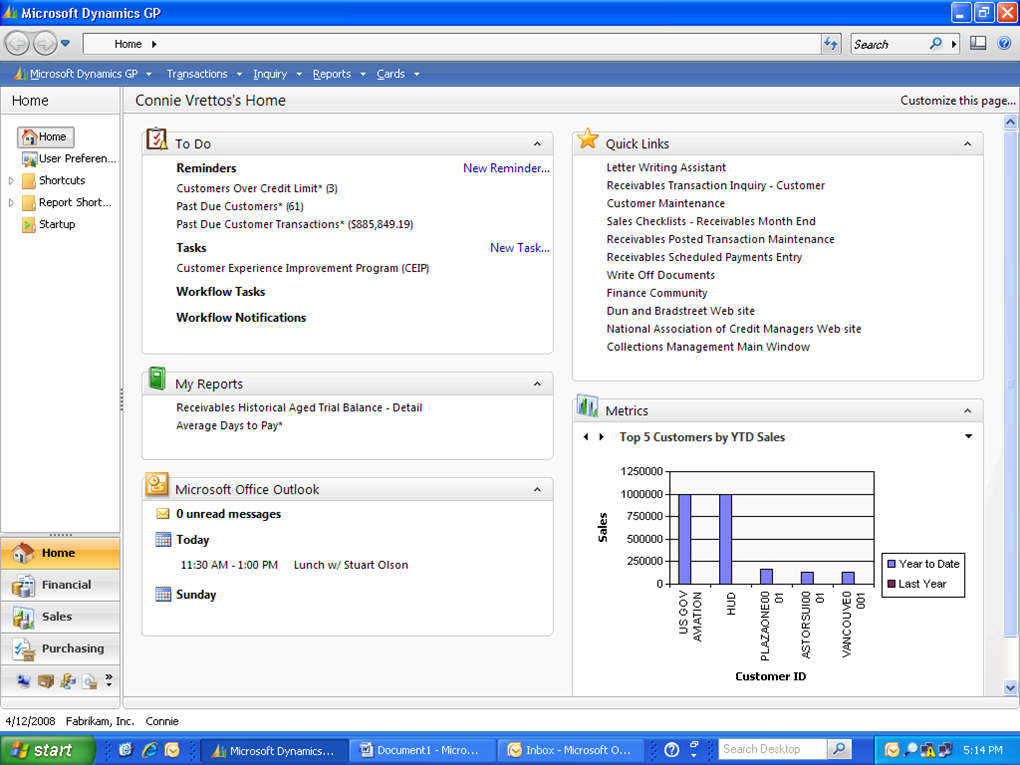The image size is (1020, 765).
Task: Open Help with the question mark icon
Action: tap(1004, 44)
